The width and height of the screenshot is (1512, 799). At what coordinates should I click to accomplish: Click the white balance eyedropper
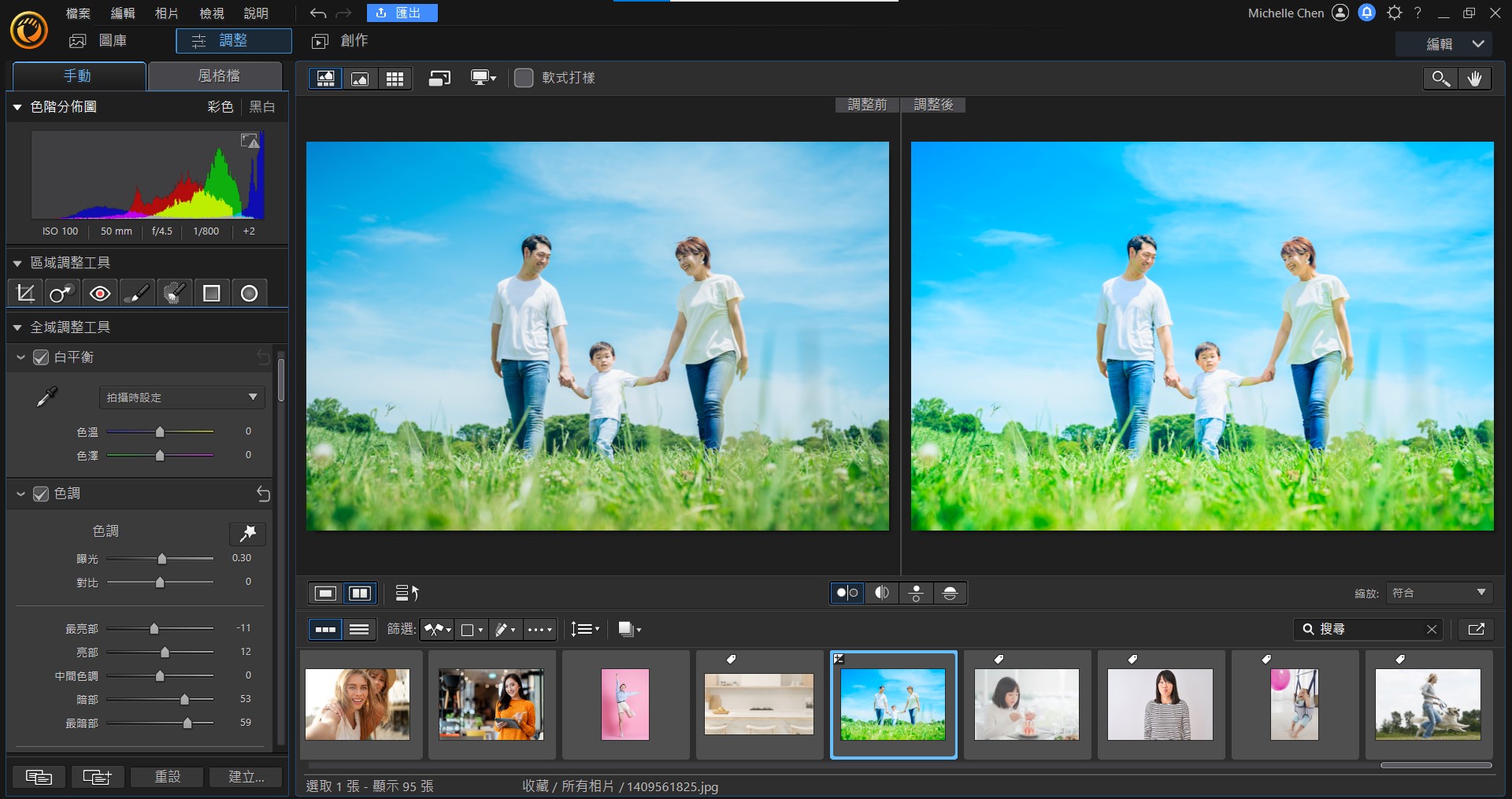[x=47, y=397]
